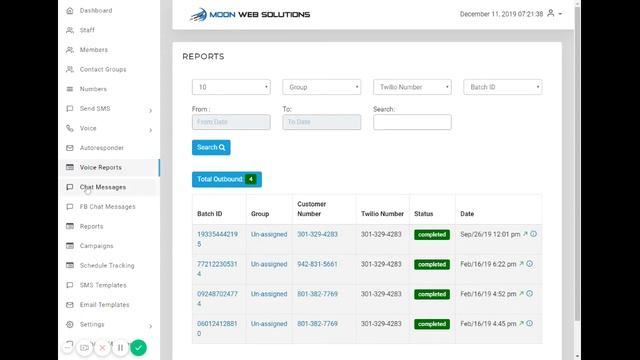The height and width of the screenshot is (360, 640).
Task: Expand the Voice submenu arrow
Action: point(151,130)
